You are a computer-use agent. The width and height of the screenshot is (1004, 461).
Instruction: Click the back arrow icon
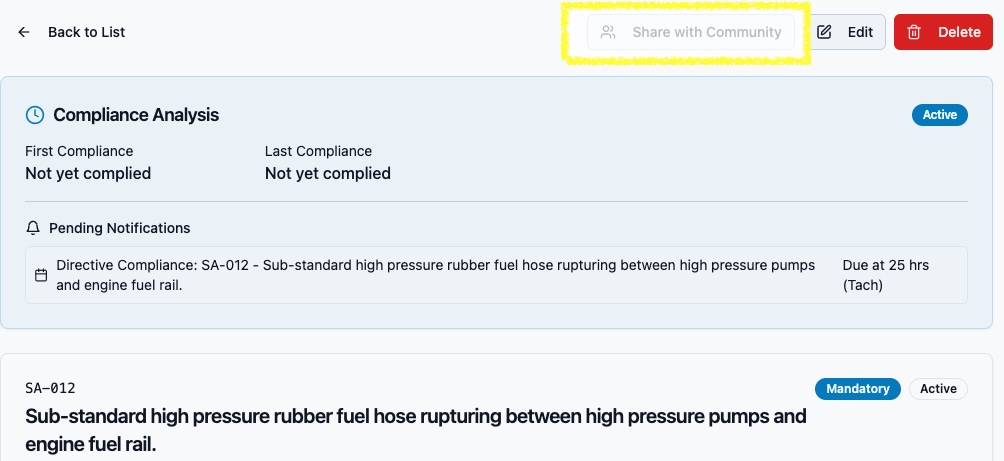(x=24, y=32)
